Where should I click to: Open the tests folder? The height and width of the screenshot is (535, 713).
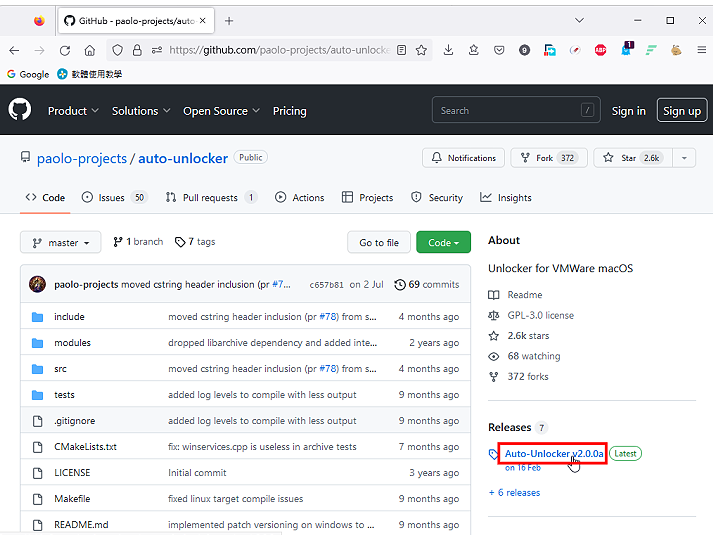click(64, 395)
